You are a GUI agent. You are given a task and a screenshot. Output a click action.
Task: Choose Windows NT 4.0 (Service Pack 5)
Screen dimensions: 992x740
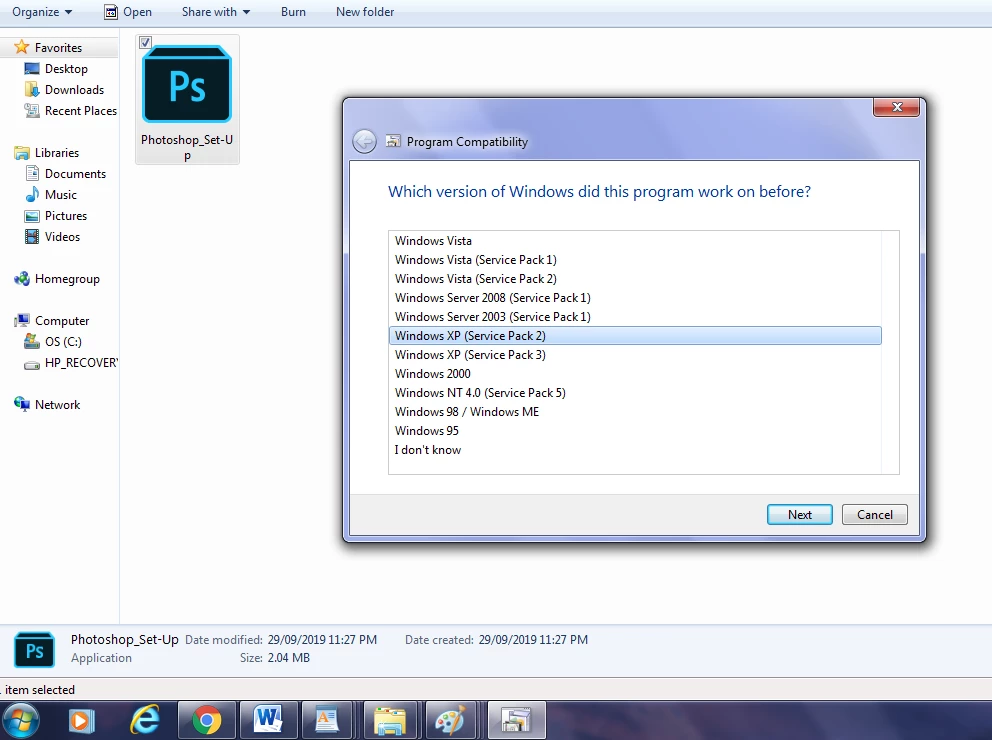point(635,392)
